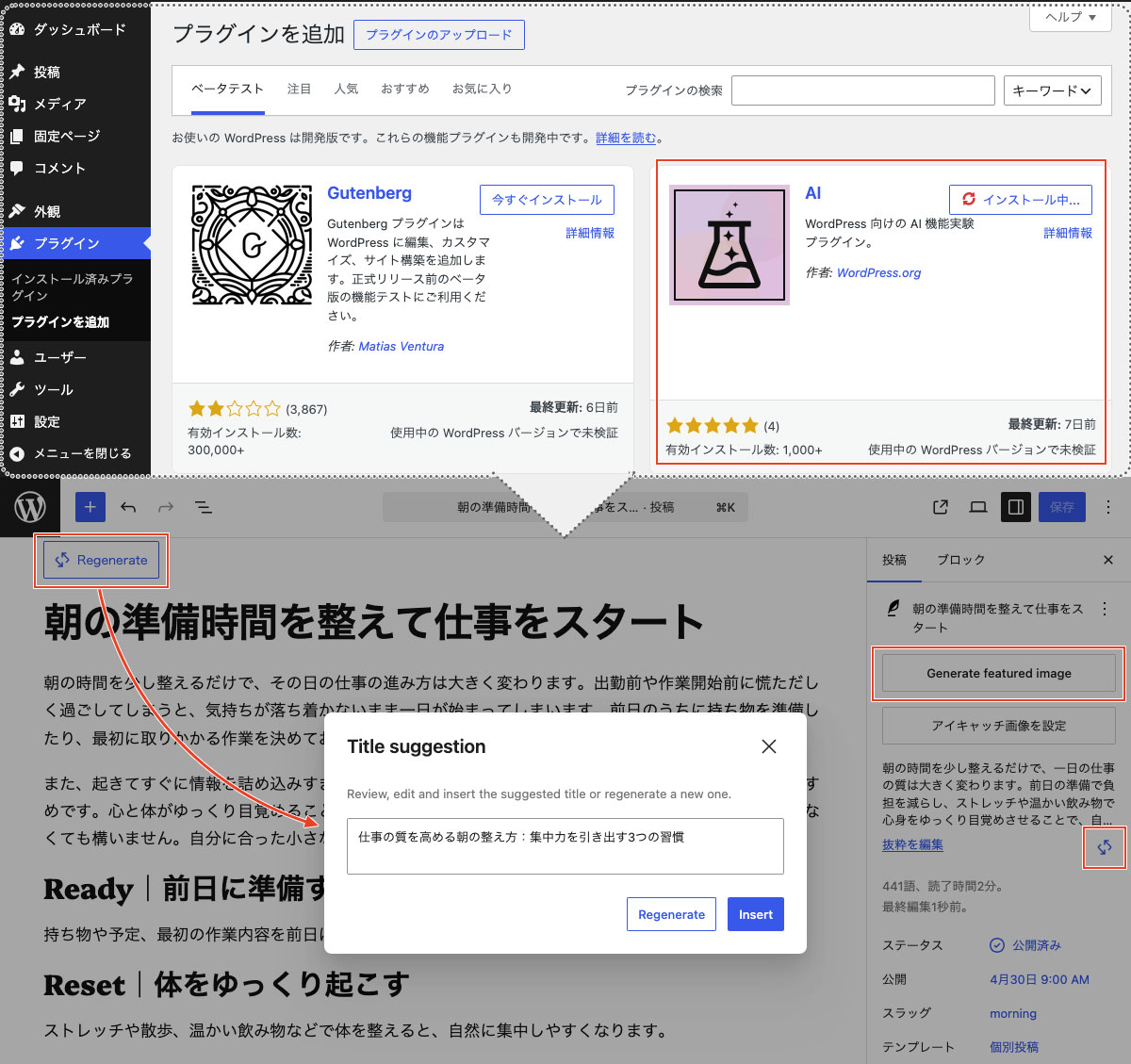Open the command palette title bar
This screenshot has height=1064, width=1131.
click(x=565, y=507)
